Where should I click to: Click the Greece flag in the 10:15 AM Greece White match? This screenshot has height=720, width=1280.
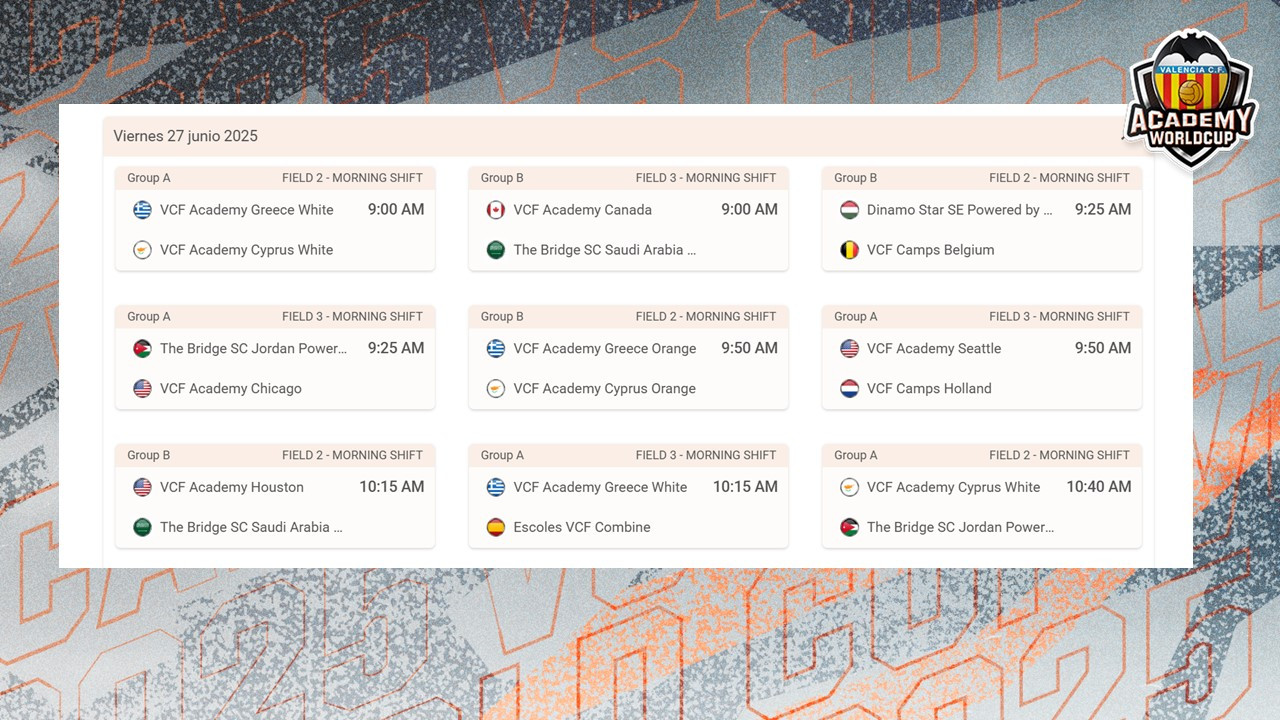496,488
